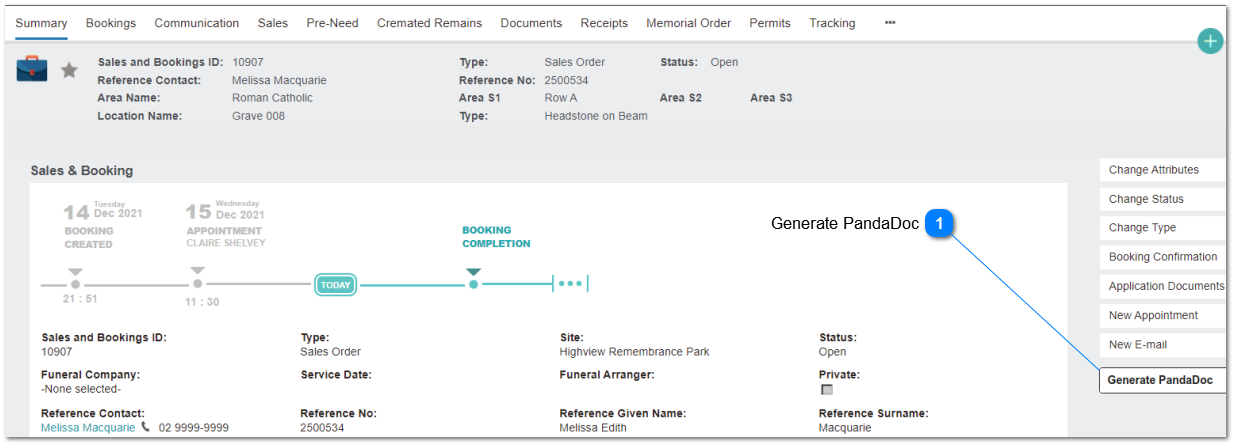
Task: Toggle the favorite star icon
Action: [69, 70]
